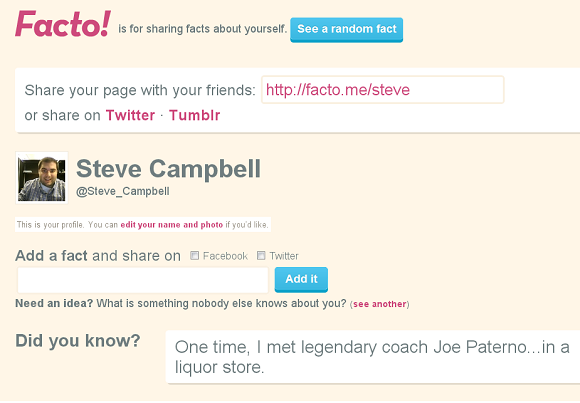Enable the Facebook sharing checkbox
Image resolution: width=580 pixels, height=403 pixels.
pyautogui.click(x=195, y=255)
